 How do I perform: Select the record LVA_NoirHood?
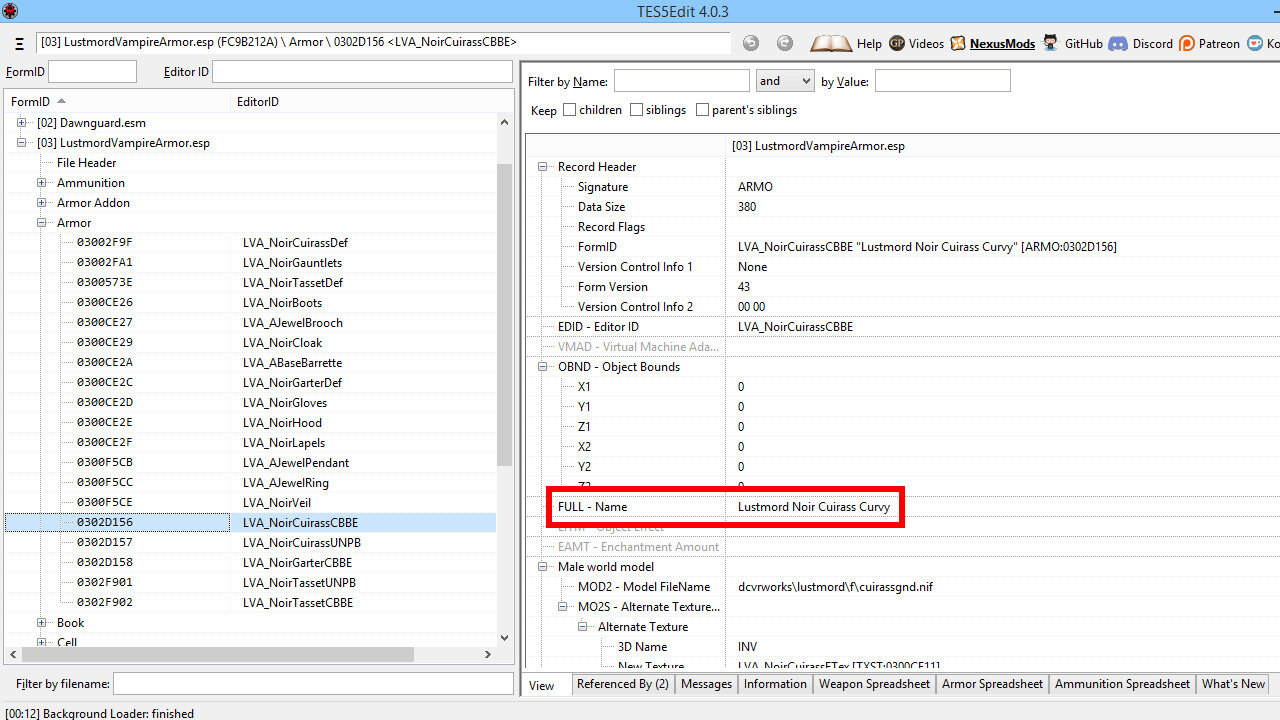coord(282,423)
